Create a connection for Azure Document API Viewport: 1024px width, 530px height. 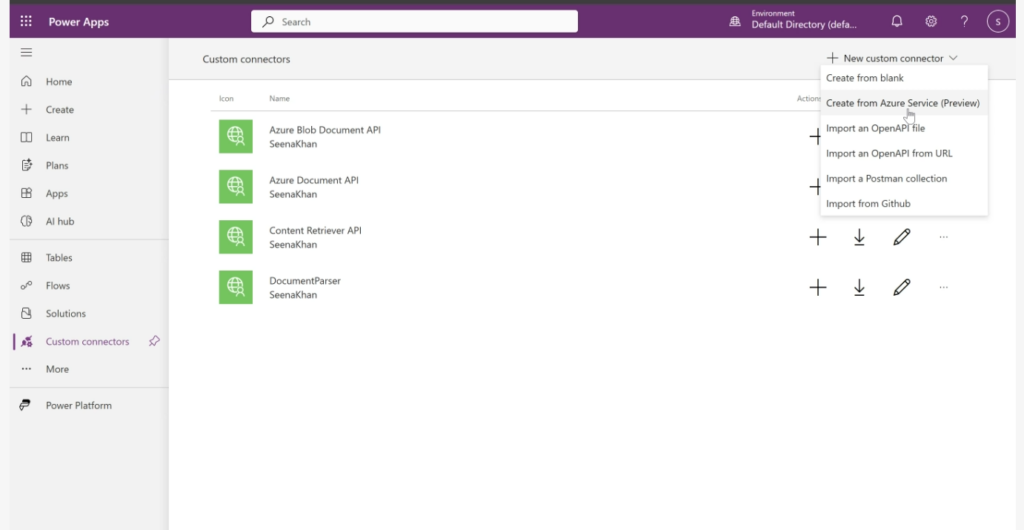click(814, 187)
